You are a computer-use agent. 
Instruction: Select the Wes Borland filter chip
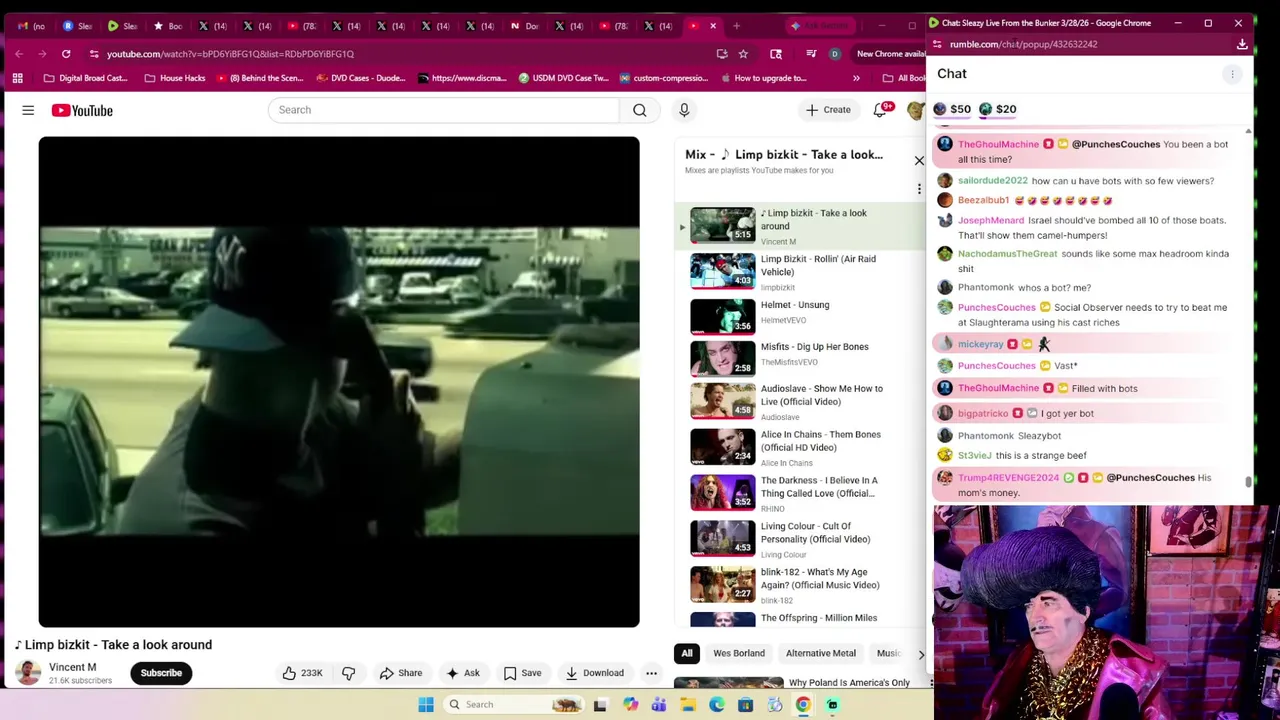739,653
